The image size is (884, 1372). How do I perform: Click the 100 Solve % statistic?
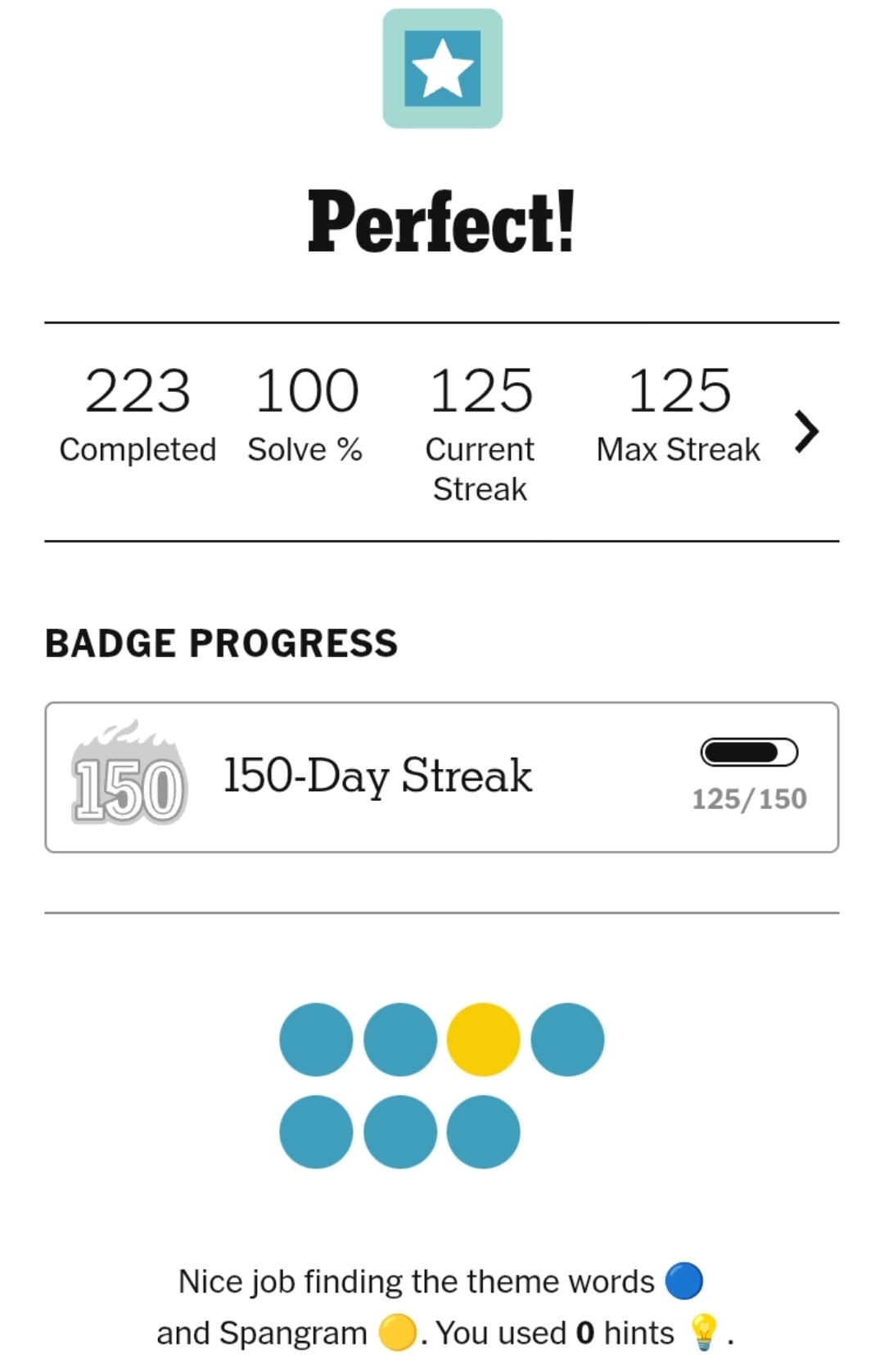(x=306, y=413)
